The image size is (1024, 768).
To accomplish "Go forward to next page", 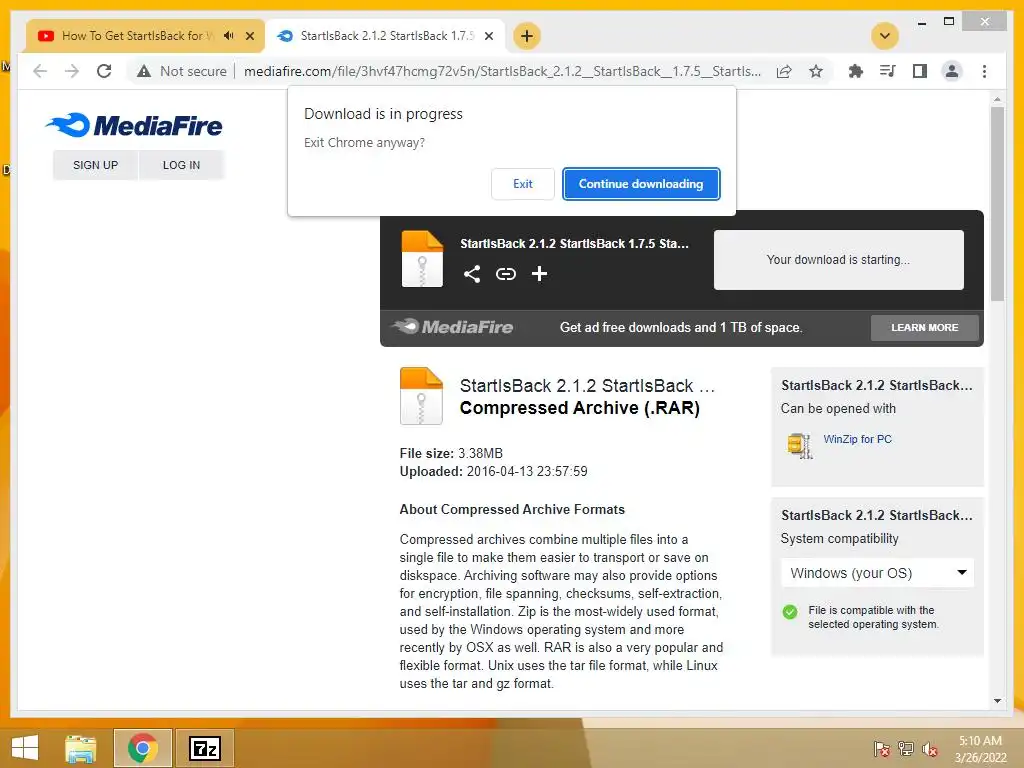I will pos(72,71).
